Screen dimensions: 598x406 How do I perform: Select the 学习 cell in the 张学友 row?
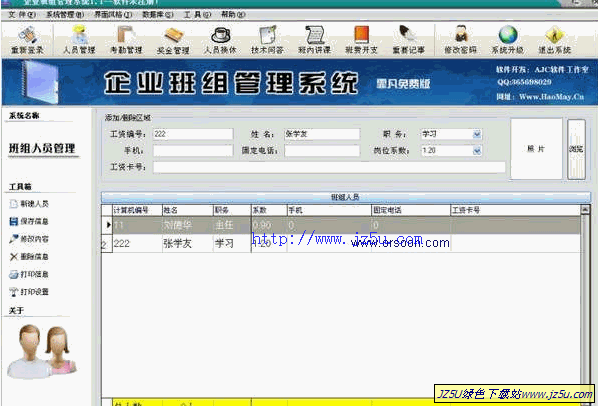click(x=232, y=243)
